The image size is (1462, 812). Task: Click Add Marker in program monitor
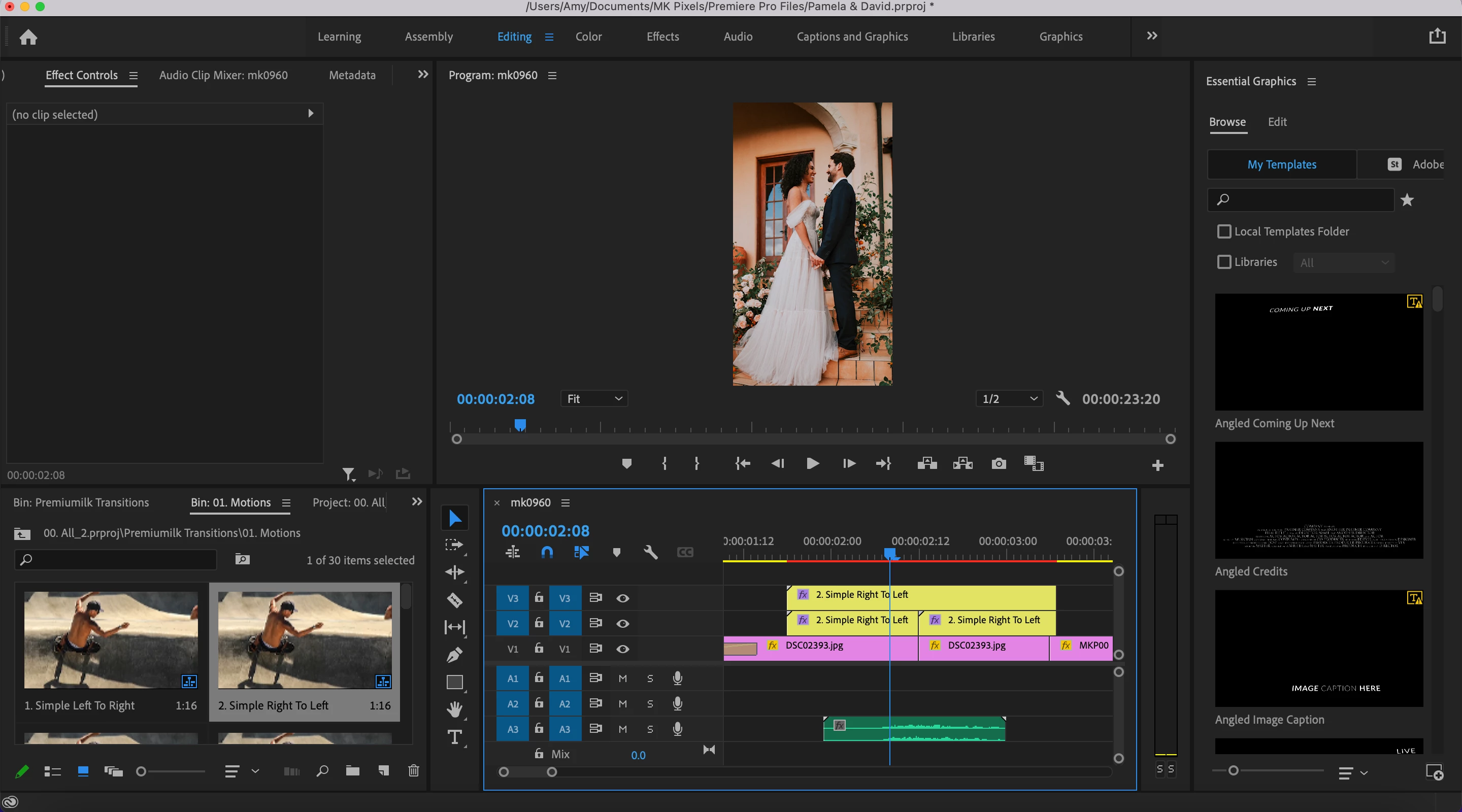pos(626,463)
